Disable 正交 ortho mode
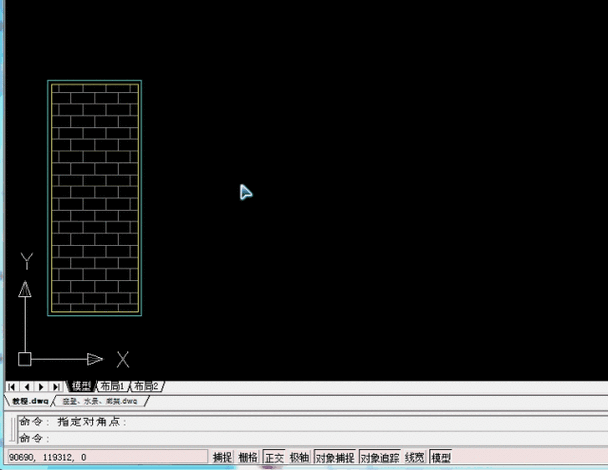The image size is (608, 470). [274, 457]
